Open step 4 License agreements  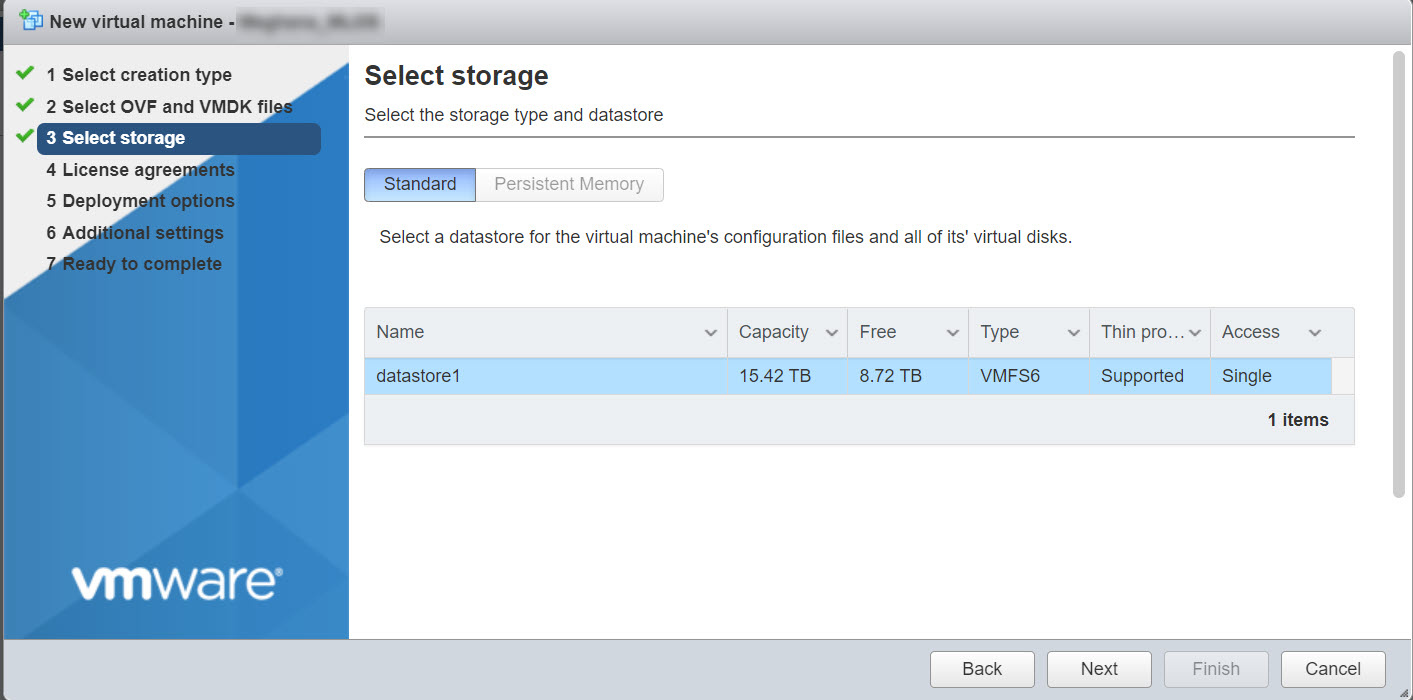(x=140, y=170)
